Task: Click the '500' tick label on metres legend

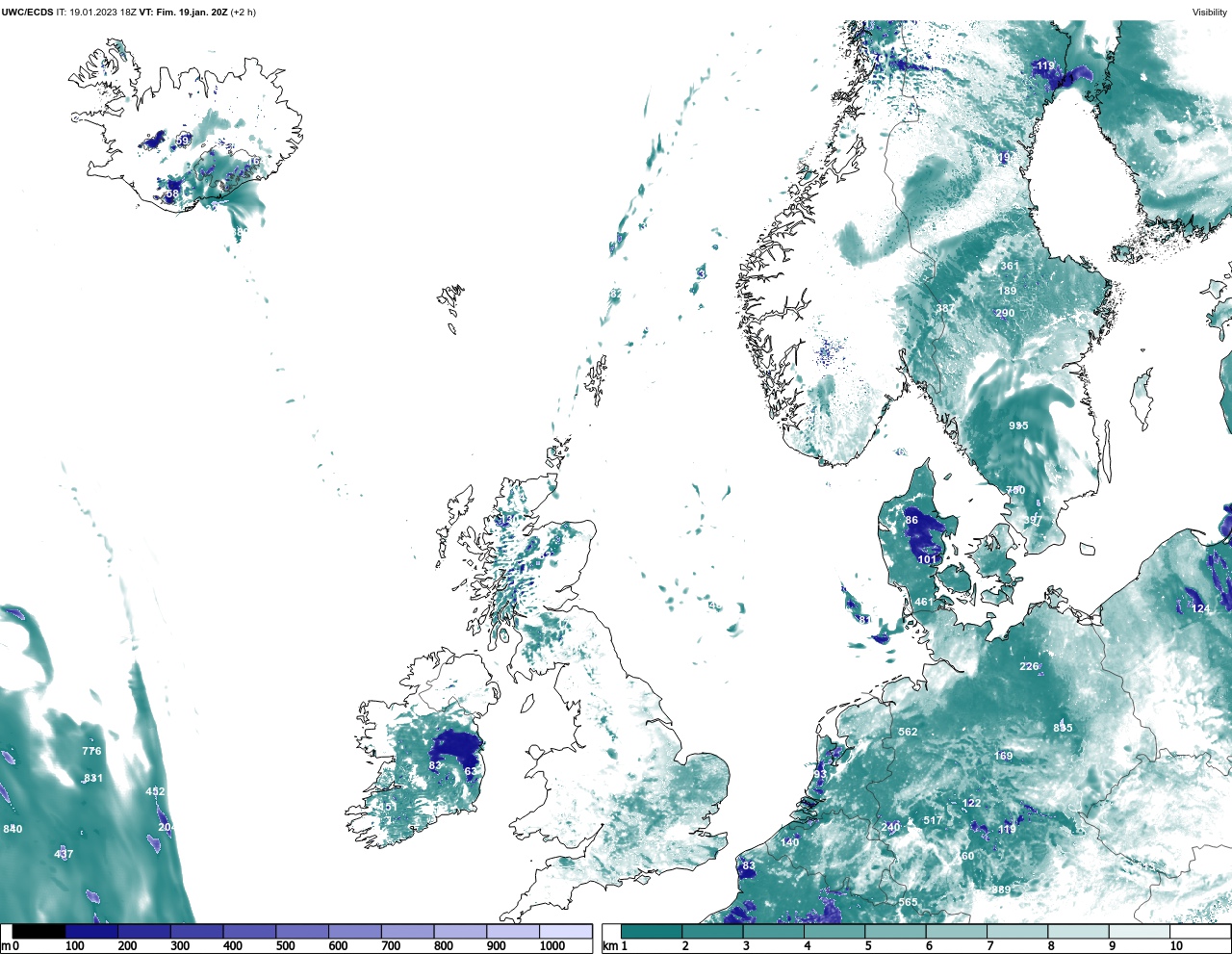Action: tap(286, 946)
